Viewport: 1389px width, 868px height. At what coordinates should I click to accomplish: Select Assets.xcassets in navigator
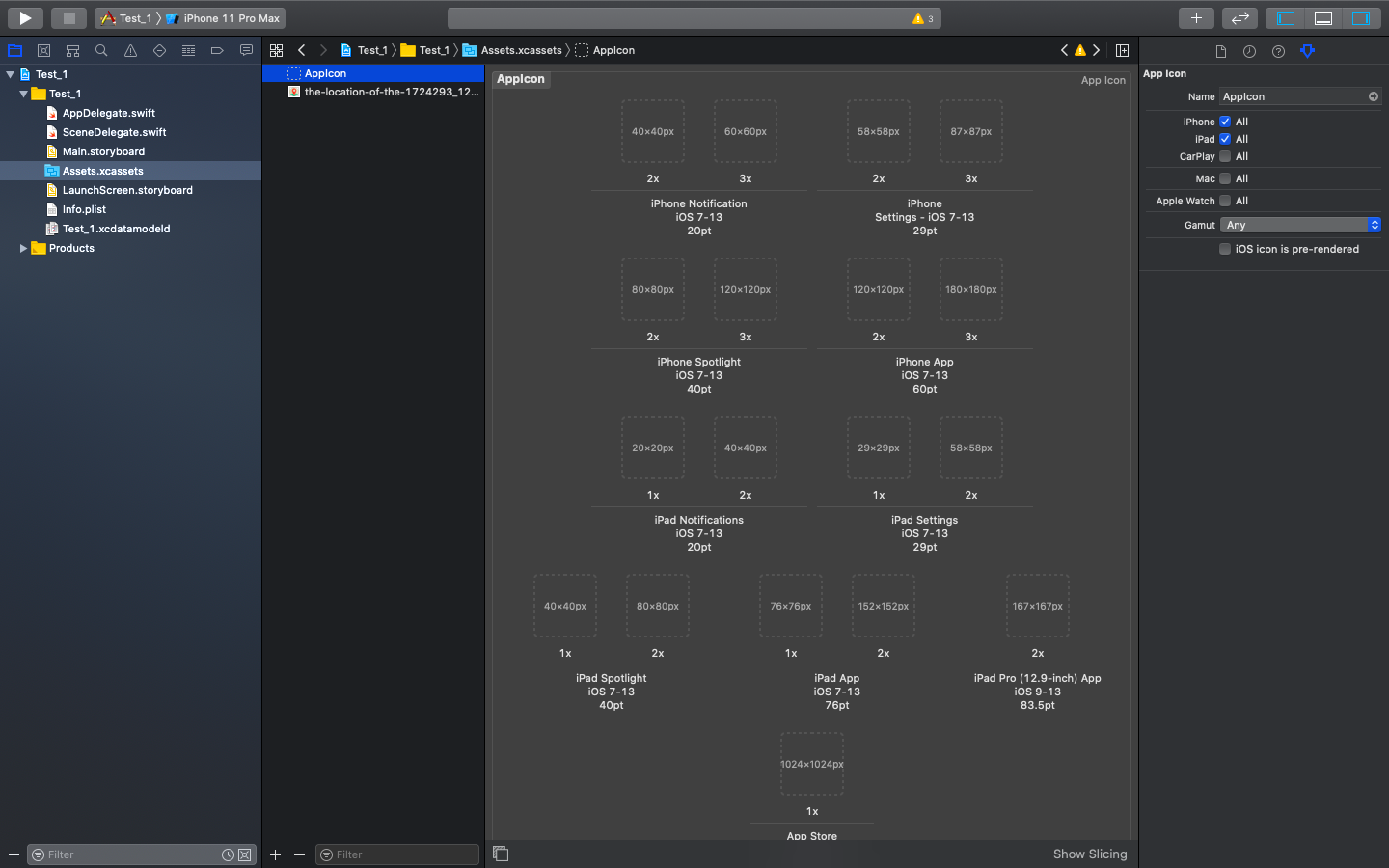click(x=130, y=171)
